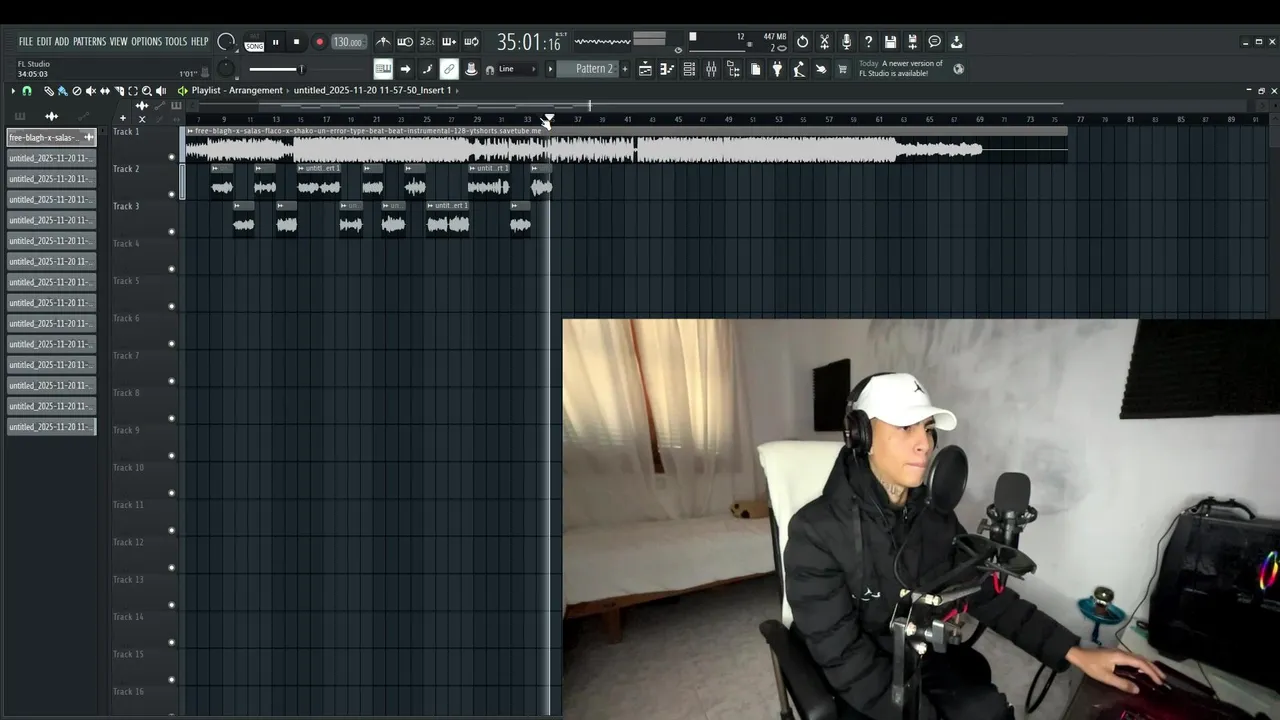This screenshot has width=1280, height=720.
Task: Open the audio editor scissors icon
Action: click(825, 42)
